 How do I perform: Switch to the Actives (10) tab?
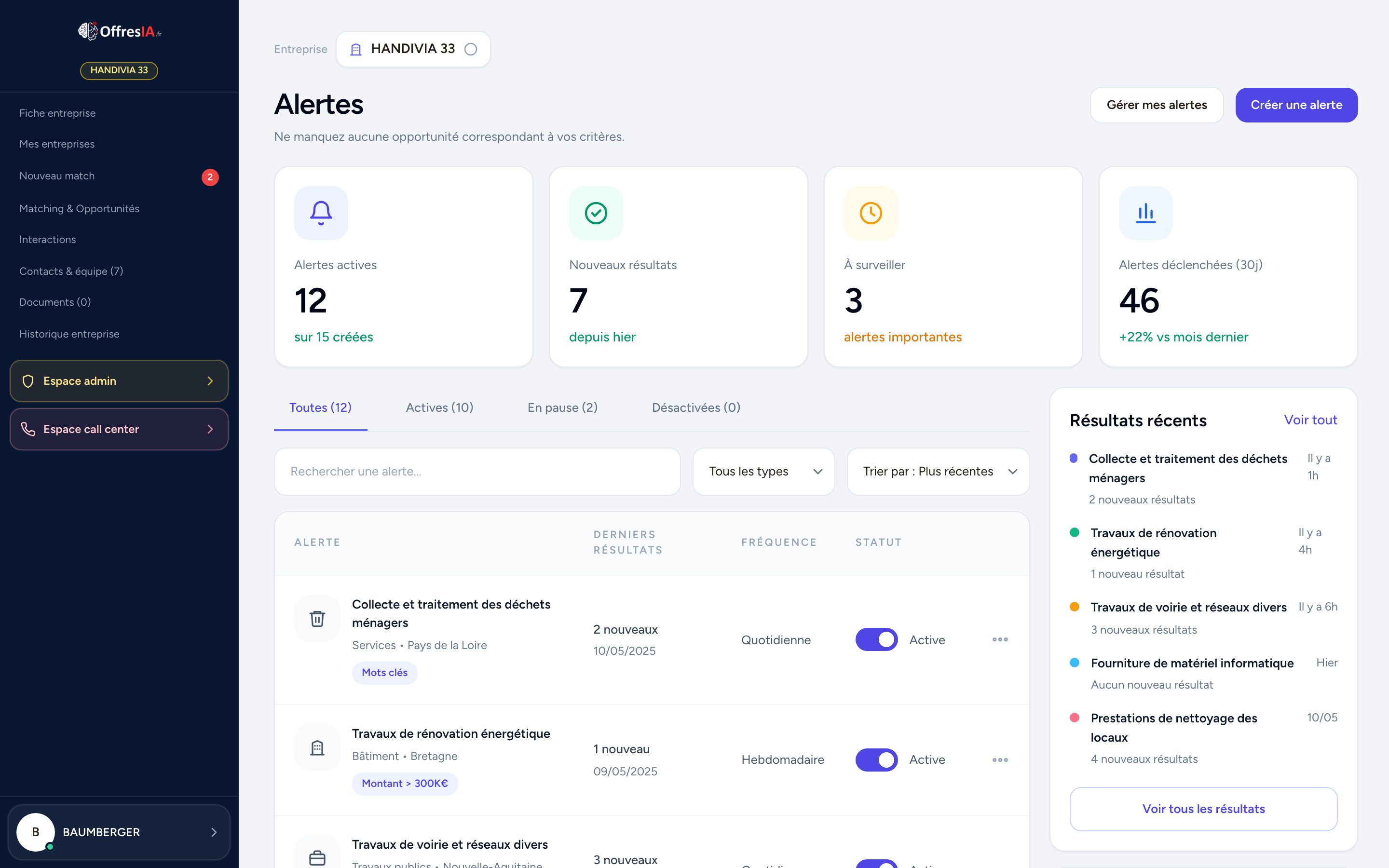pyautogui.click(x=440, y=407)
